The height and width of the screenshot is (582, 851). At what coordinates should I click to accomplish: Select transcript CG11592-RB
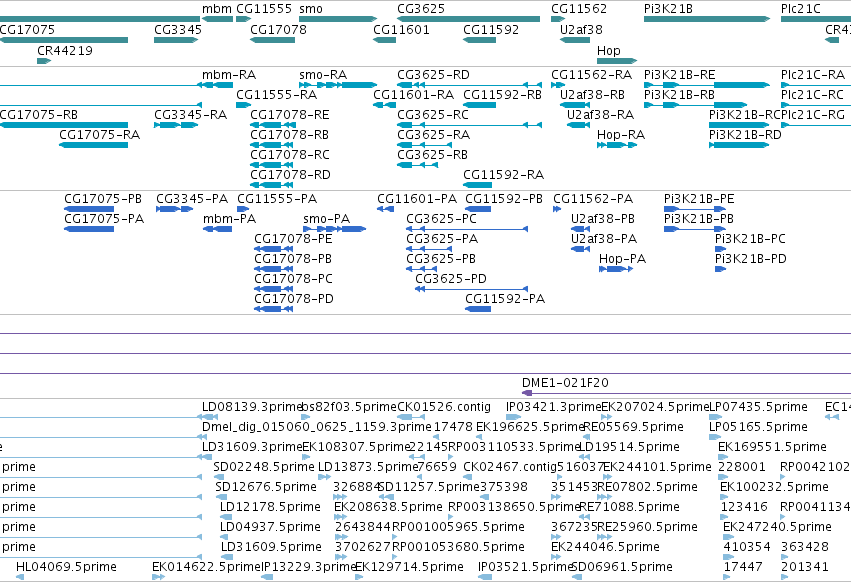coord(479,105)
